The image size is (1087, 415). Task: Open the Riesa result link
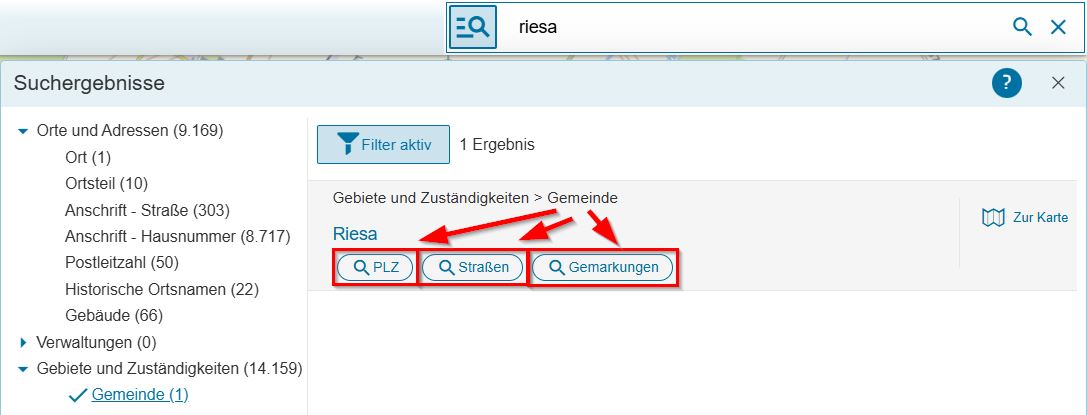click(355, 233)
